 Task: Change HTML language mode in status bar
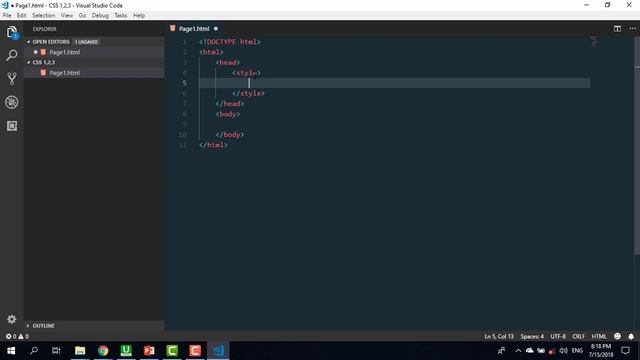599,336
